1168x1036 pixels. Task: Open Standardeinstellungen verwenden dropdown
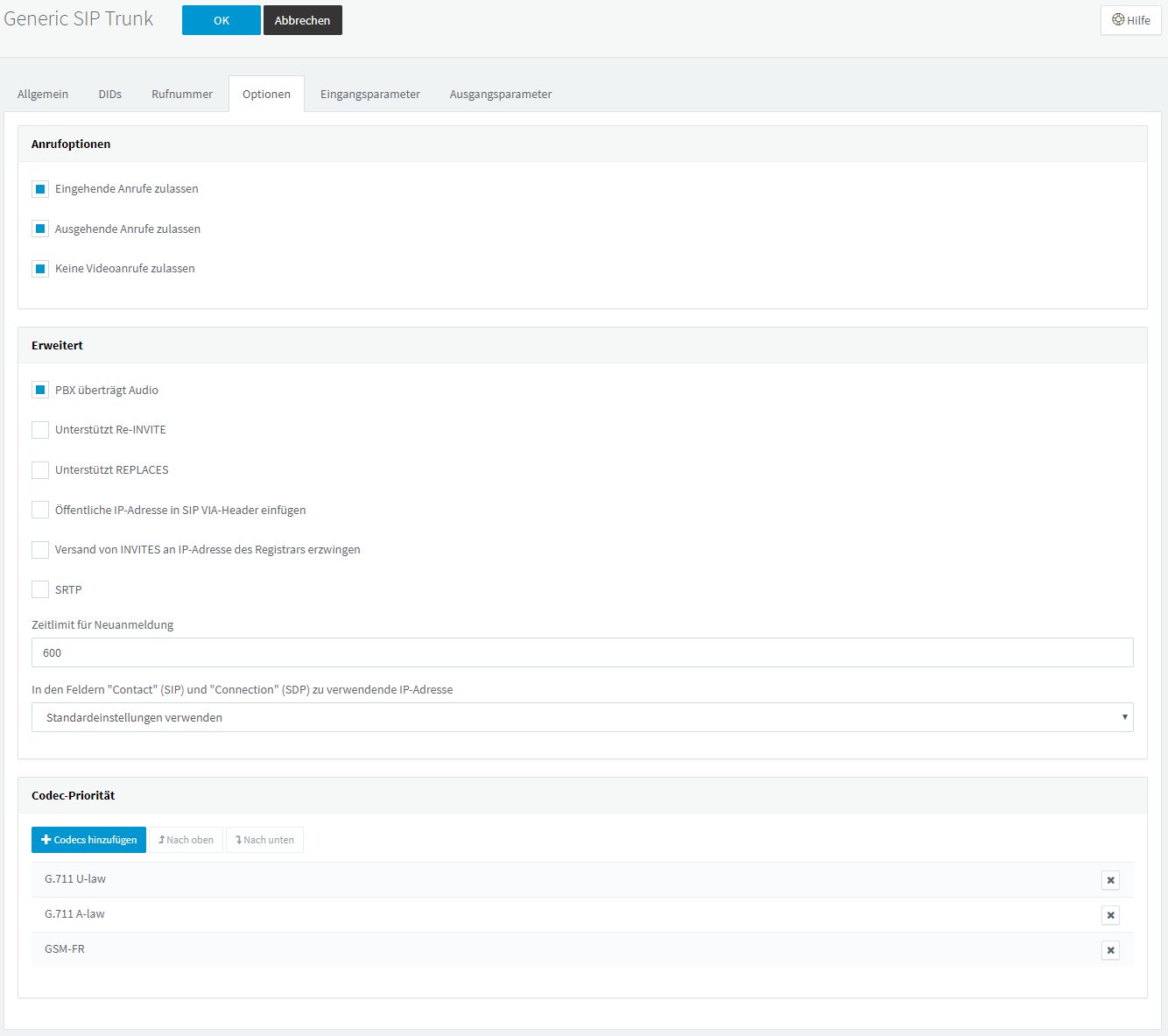(582, 717)
